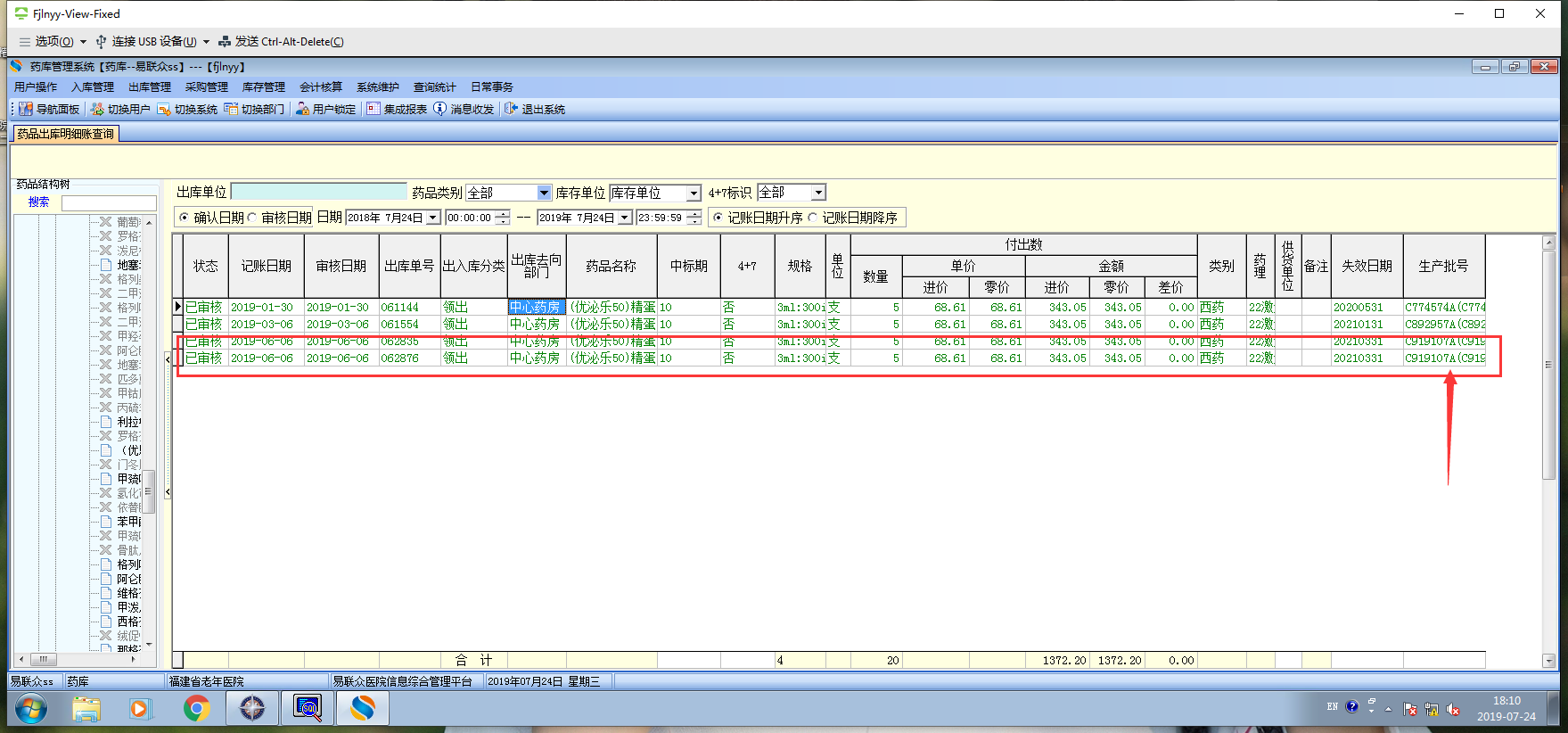Click the drug tree horizontal scrollbar thumb
The width and height of the screenshot is (1568, 733).
click(43, 660)
